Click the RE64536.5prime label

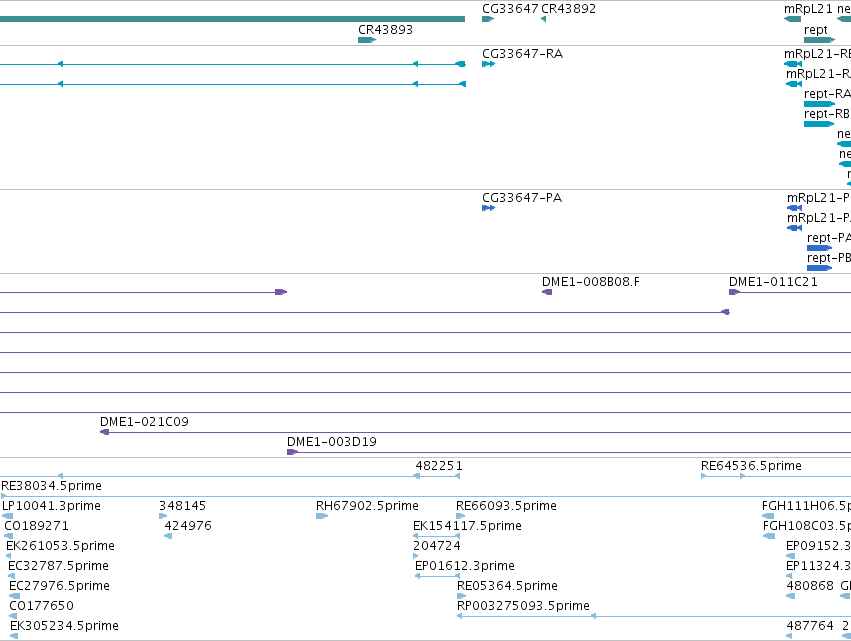point(751,466)
